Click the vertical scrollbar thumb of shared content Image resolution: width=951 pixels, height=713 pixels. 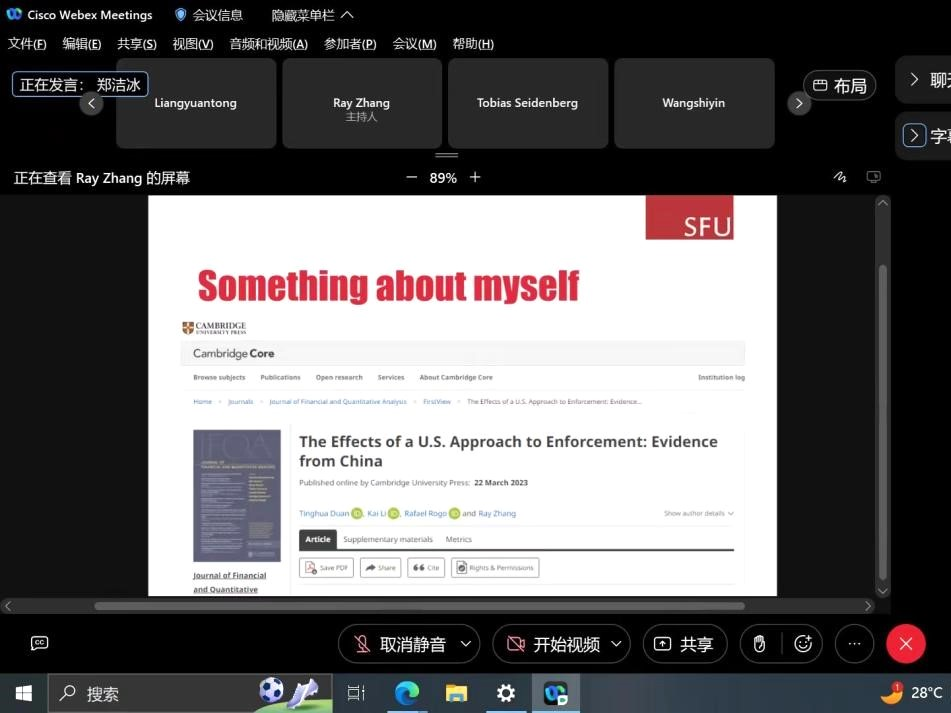883,422
